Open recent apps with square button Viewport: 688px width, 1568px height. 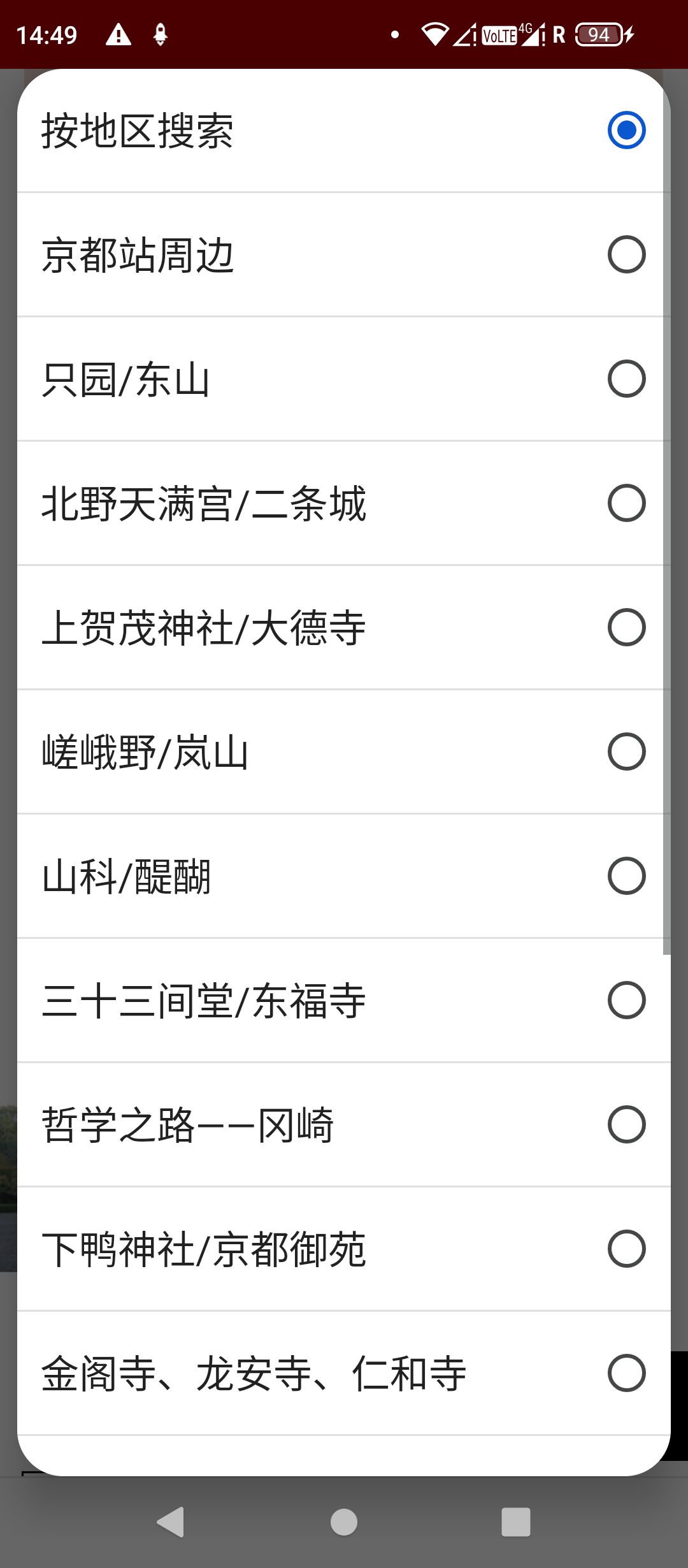tap(516, 1522)
